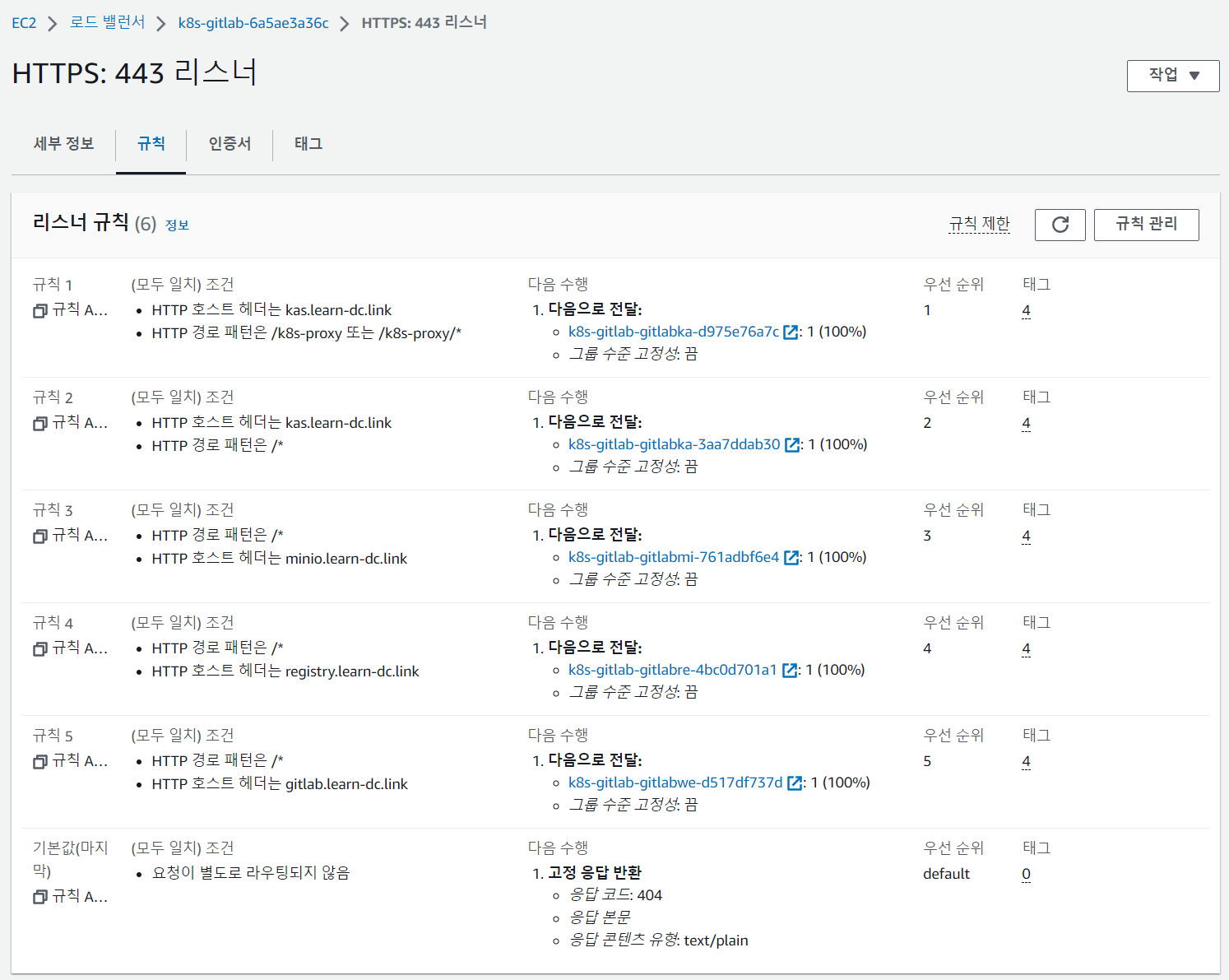Copy the ARN of rule 5

pos(39,762)
